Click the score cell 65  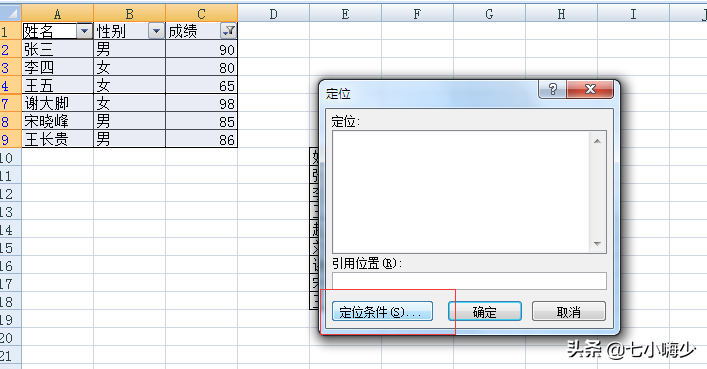coord(202,85)
